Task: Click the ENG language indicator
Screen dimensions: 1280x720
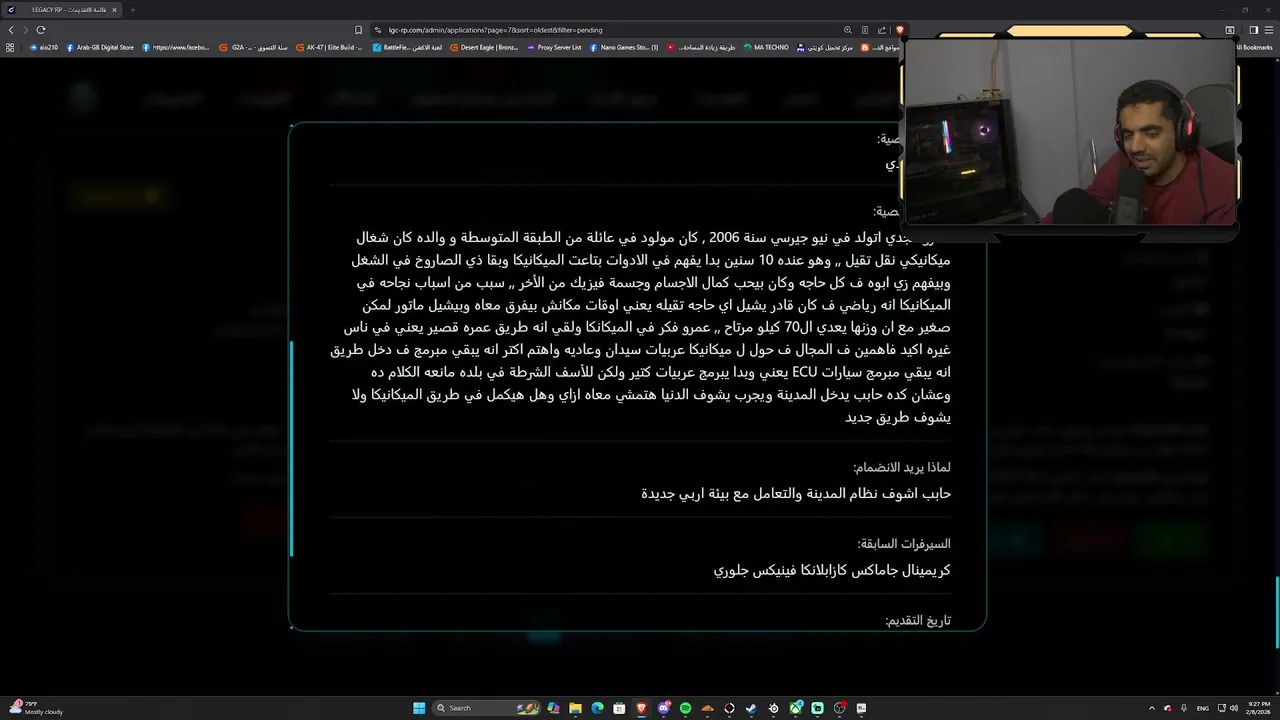Action: point(1202,708)
